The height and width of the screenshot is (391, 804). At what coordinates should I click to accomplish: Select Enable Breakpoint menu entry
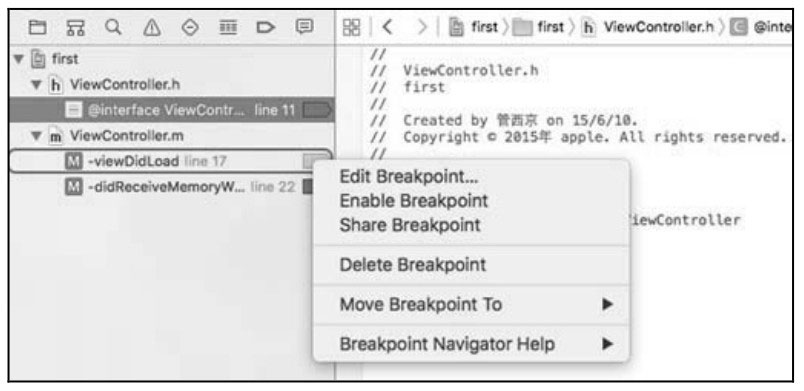414,200
